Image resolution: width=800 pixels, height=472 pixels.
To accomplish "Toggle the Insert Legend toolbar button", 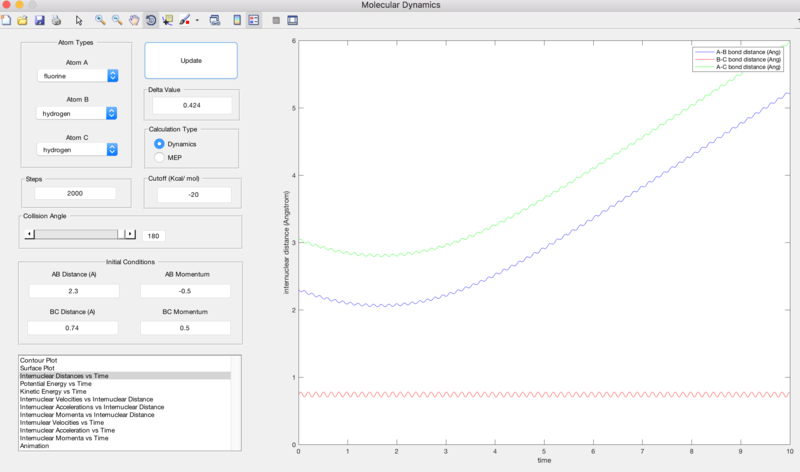I will pyautogui.click(x=253, y=20).
